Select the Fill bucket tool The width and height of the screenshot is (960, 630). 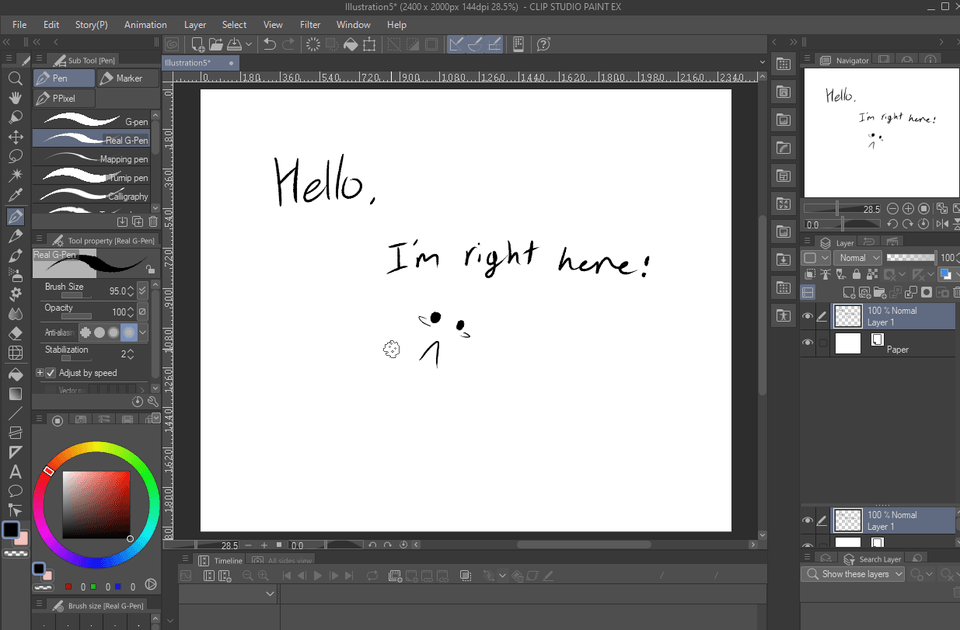[x=15, y=374]
